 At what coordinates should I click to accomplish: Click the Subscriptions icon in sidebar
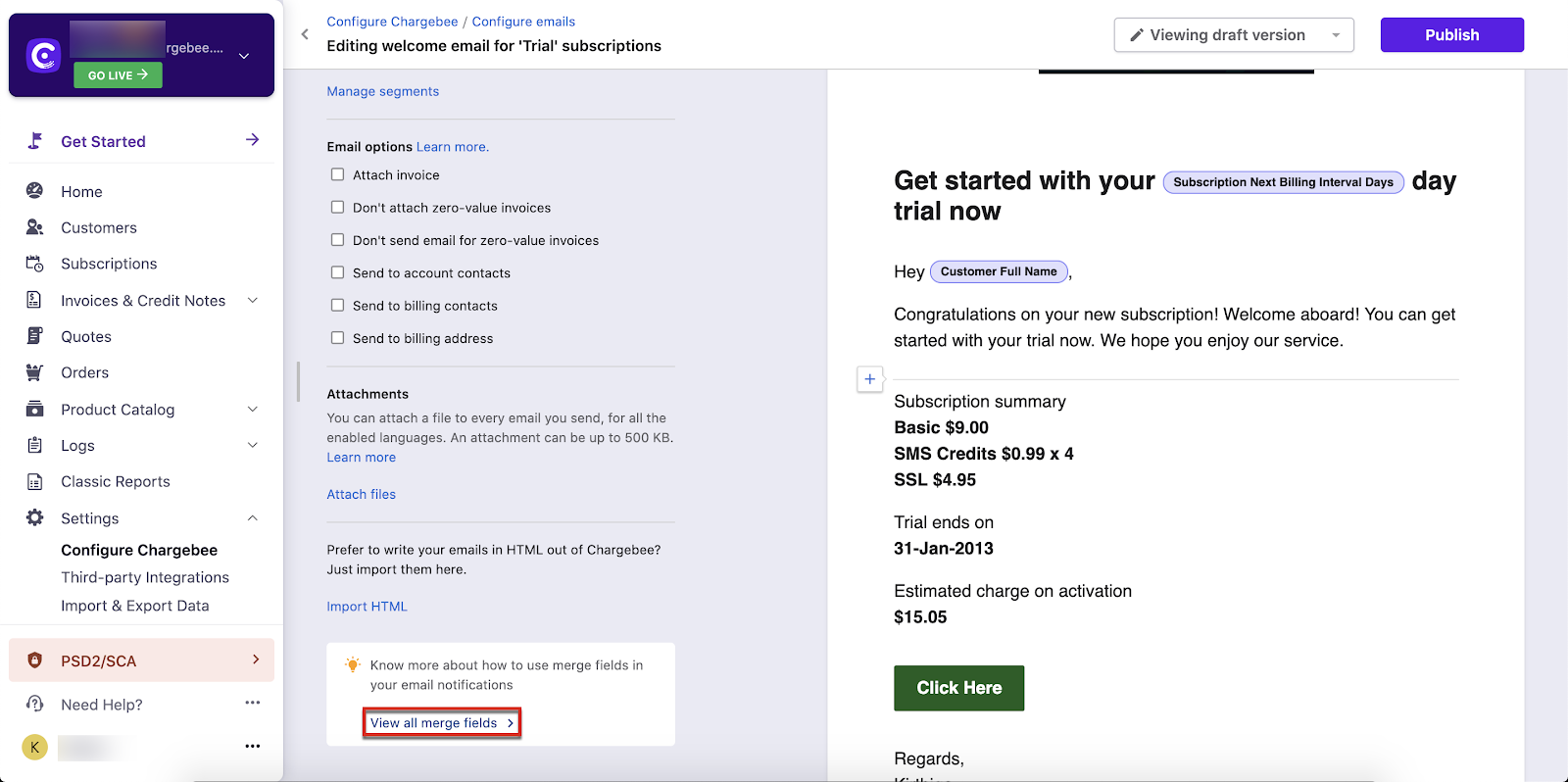tap(34, 264)
